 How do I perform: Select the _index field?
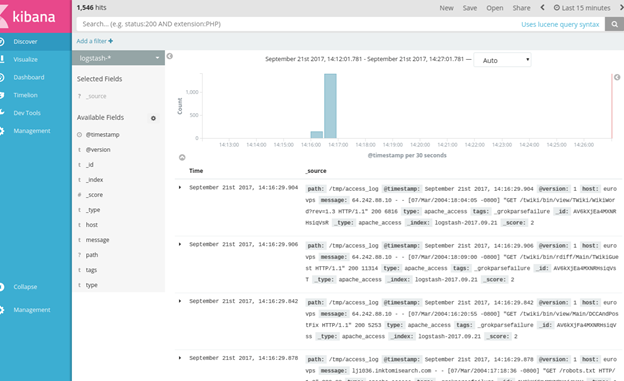click(x=94, y=180)
